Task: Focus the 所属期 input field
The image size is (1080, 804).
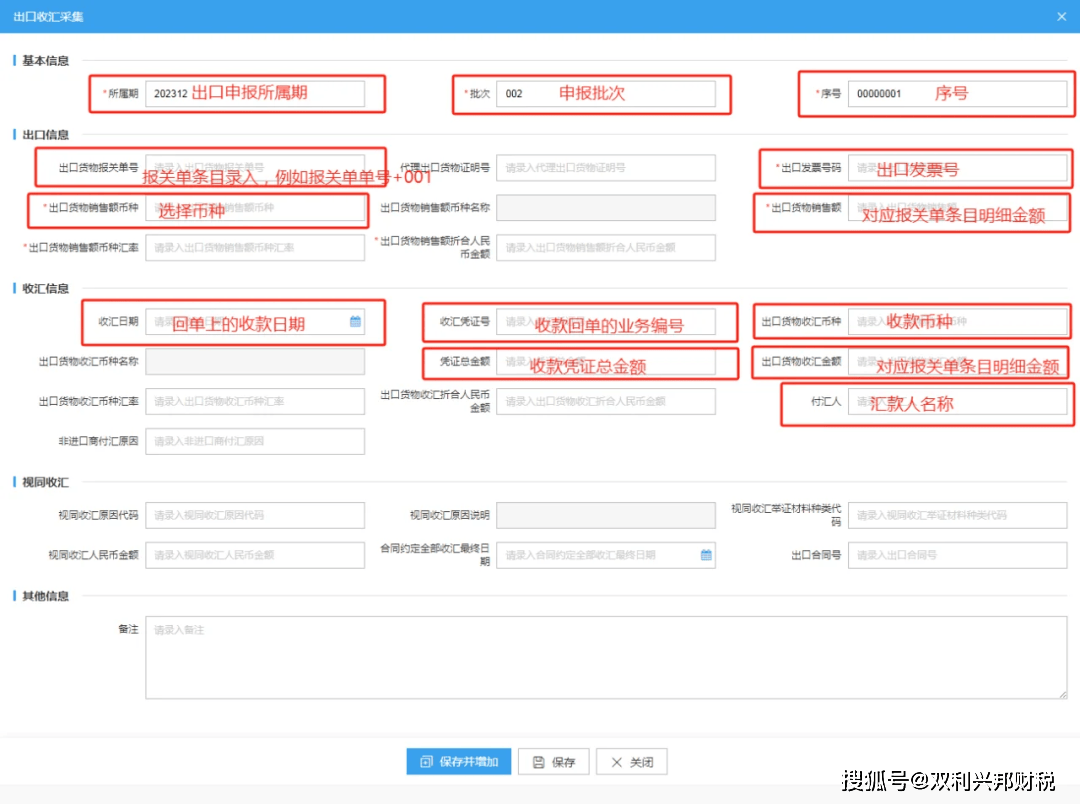Action: [255, 94]
